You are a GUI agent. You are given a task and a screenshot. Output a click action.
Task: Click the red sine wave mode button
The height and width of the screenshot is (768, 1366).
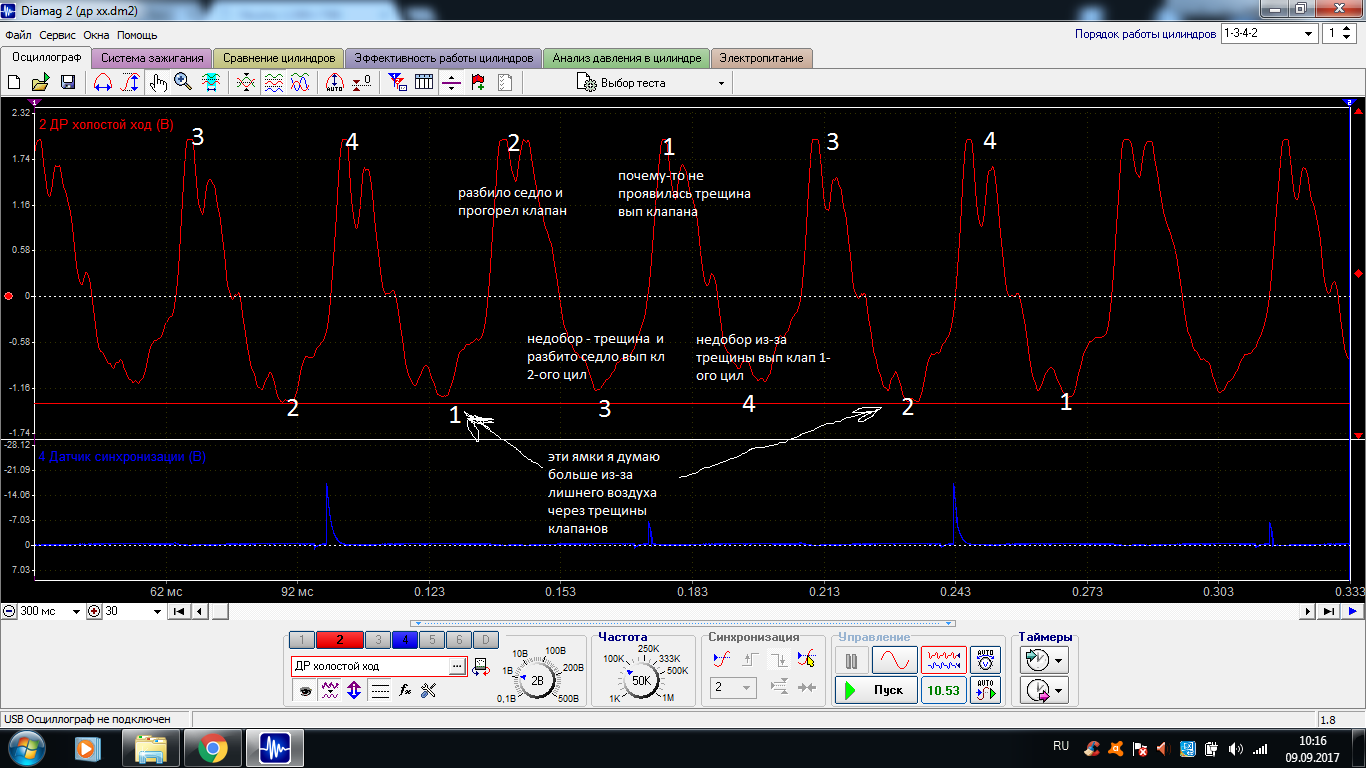pos(894,661)
